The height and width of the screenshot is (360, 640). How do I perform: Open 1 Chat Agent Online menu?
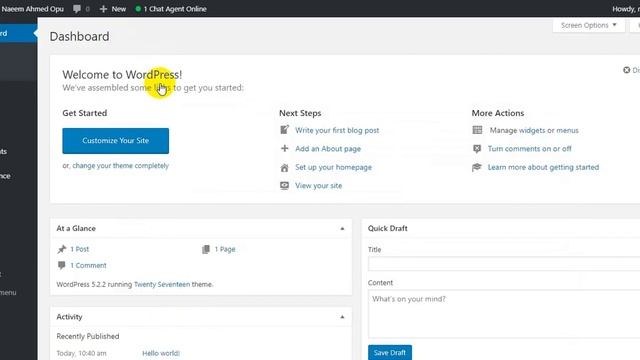171,9
